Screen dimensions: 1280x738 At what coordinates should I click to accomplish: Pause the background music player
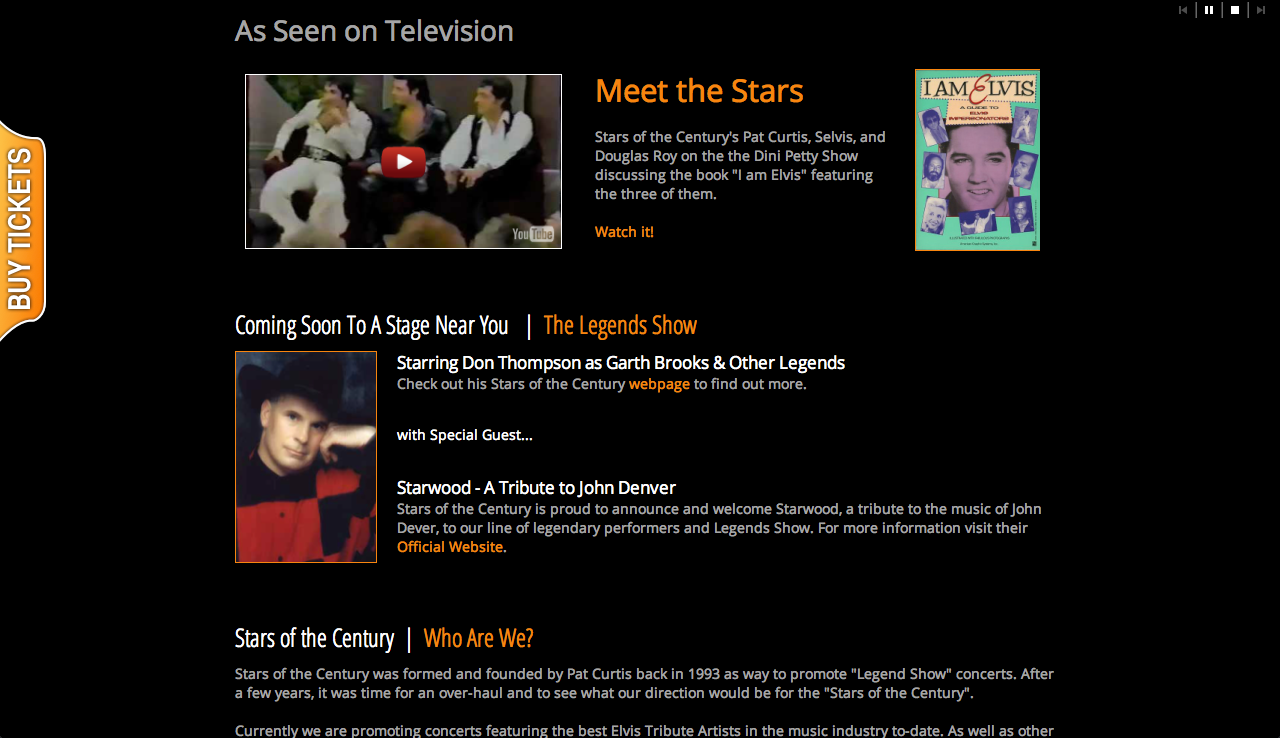coord(1209,10)
